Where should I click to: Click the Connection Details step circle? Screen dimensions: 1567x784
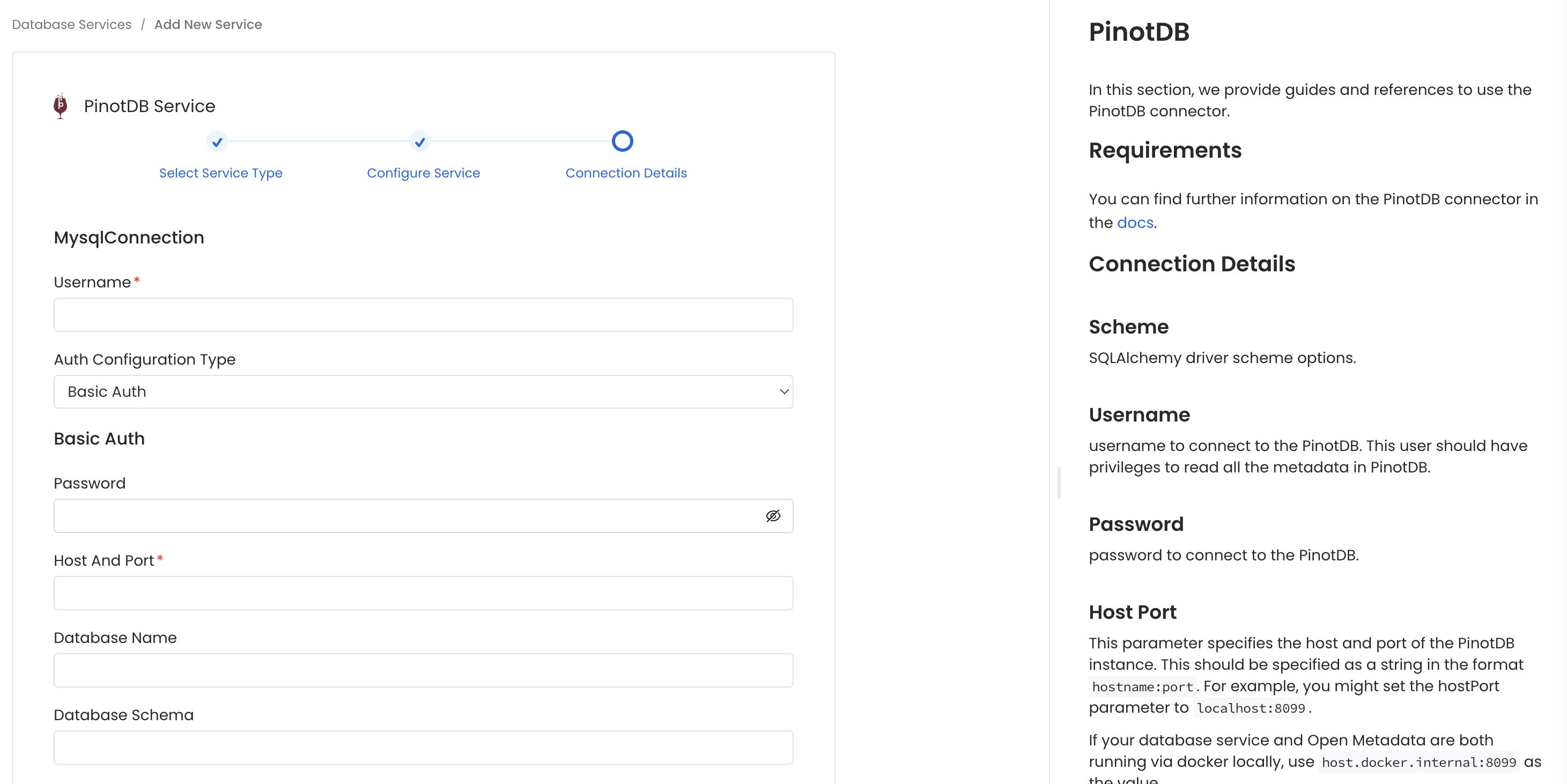(622, 140)
